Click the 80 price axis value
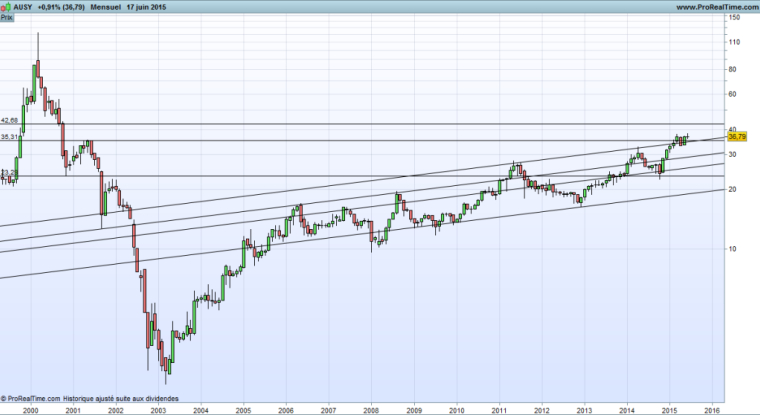This screenshot has height=415, width=760. point(732,69)
